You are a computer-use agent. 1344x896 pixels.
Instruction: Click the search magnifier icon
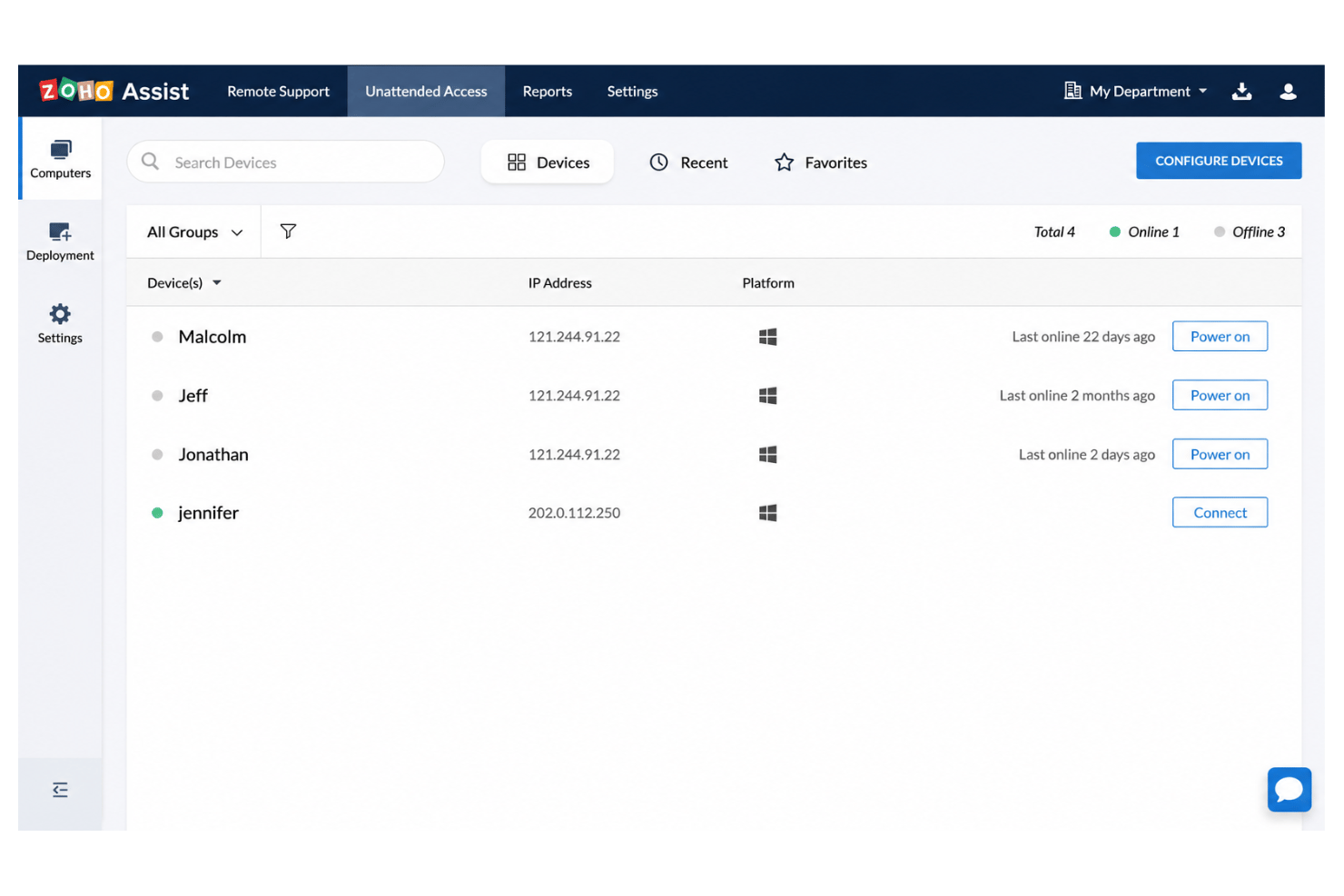click(151, 162)
